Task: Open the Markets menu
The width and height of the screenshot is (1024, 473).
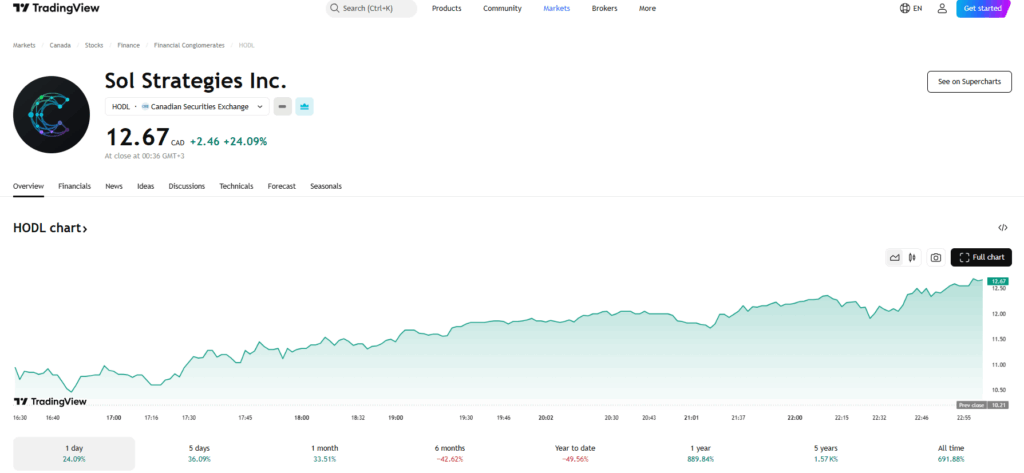Action: (x=556, y=8)
